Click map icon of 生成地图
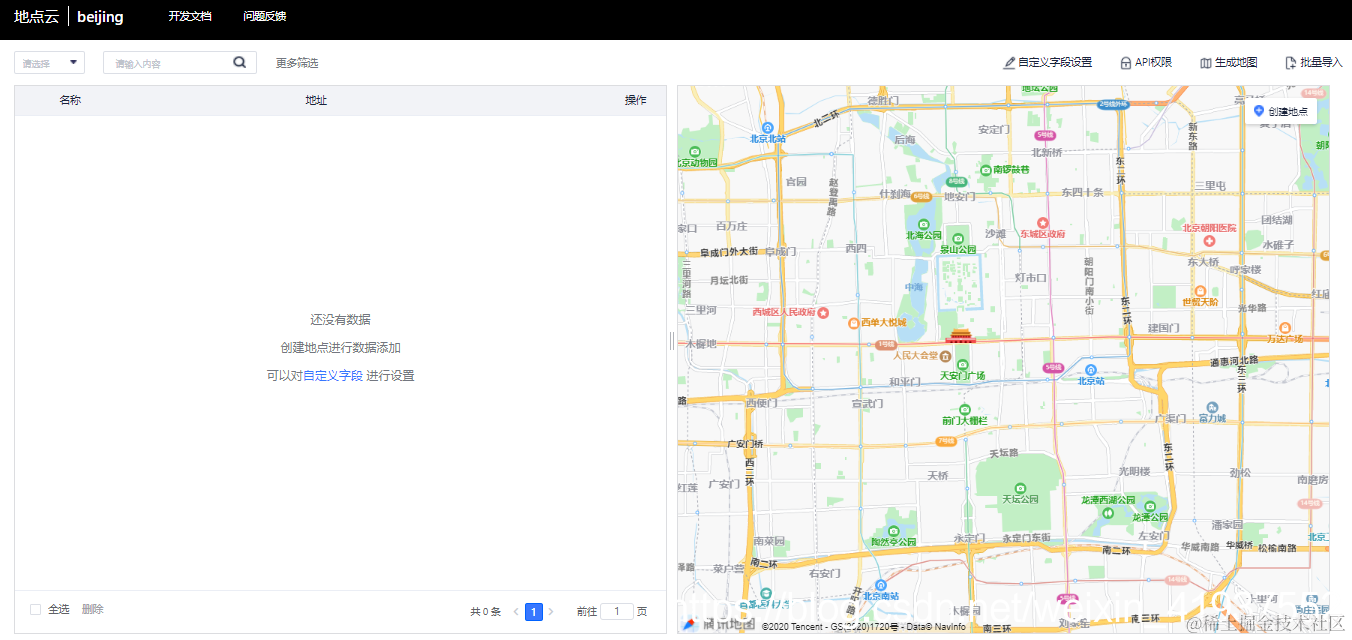The image size is (1352, 640). coord(1206,63)
